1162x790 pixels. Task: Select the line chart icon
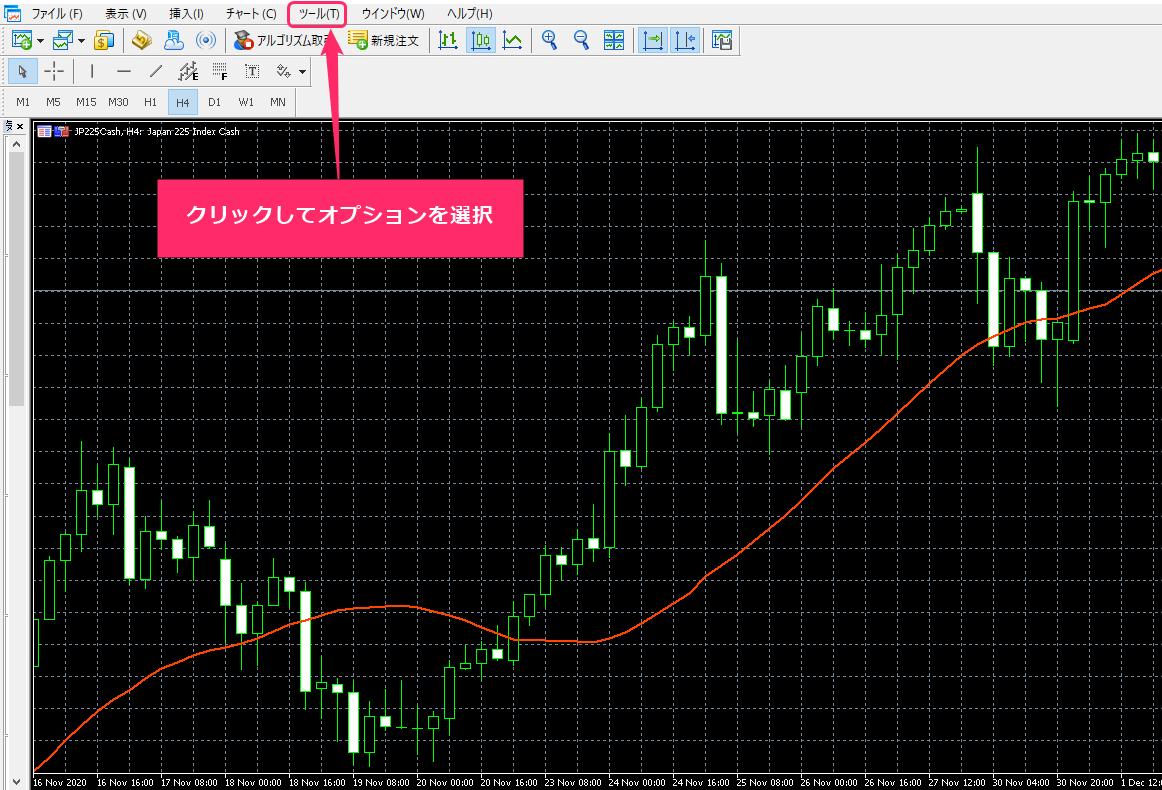[x=512, y=41]
